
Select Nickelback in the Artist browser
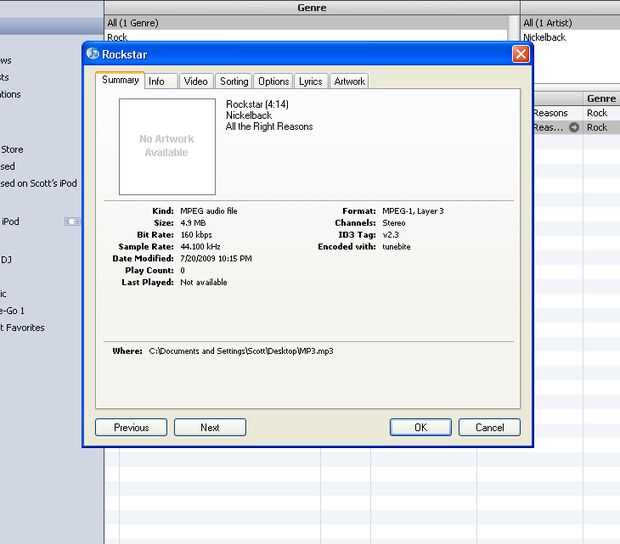point(544,37)
